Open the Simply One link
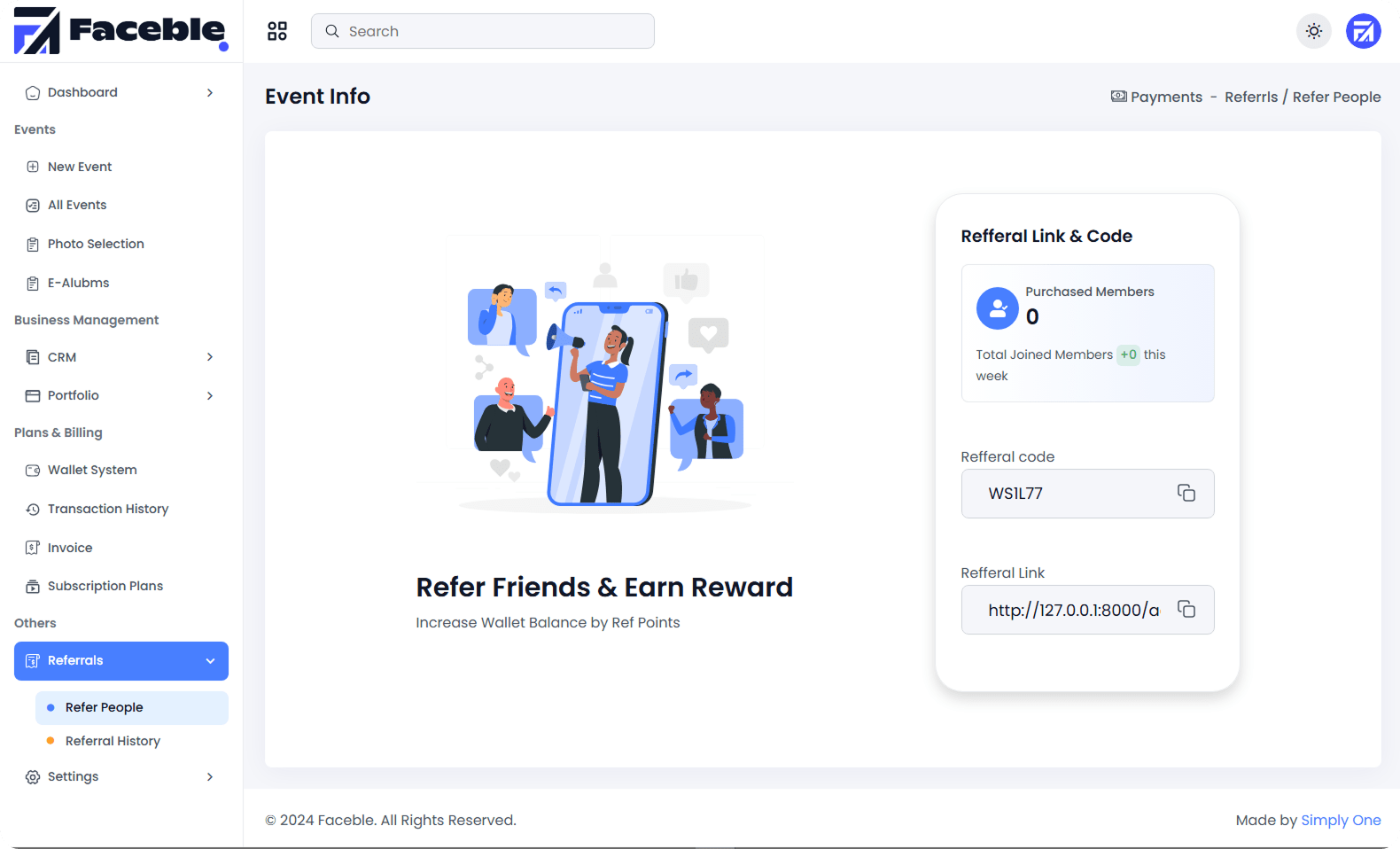The width and height of the screenshot is (1400, 849). 1341,820
